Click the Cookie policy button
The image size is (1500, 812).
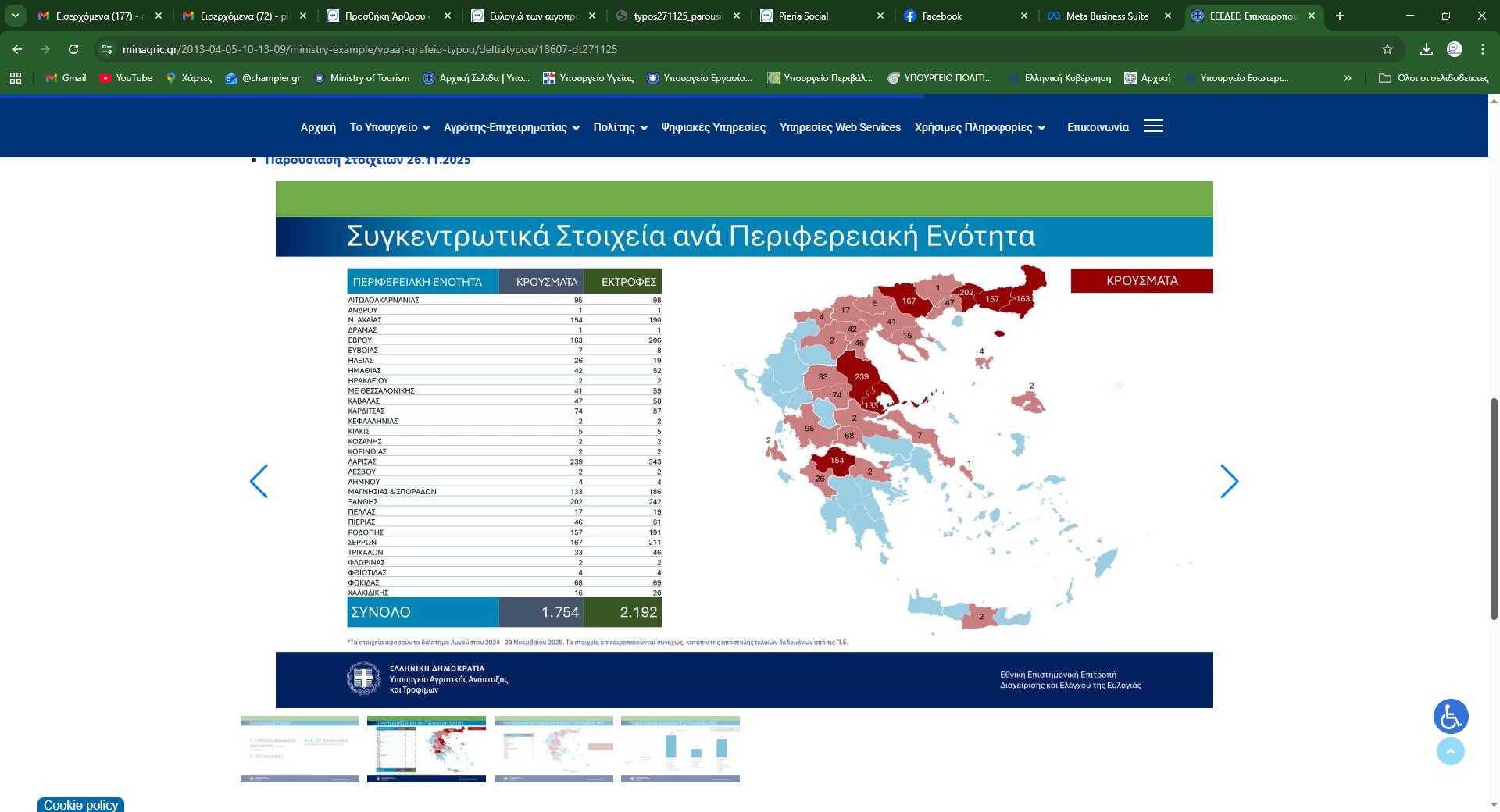(80, 805)
